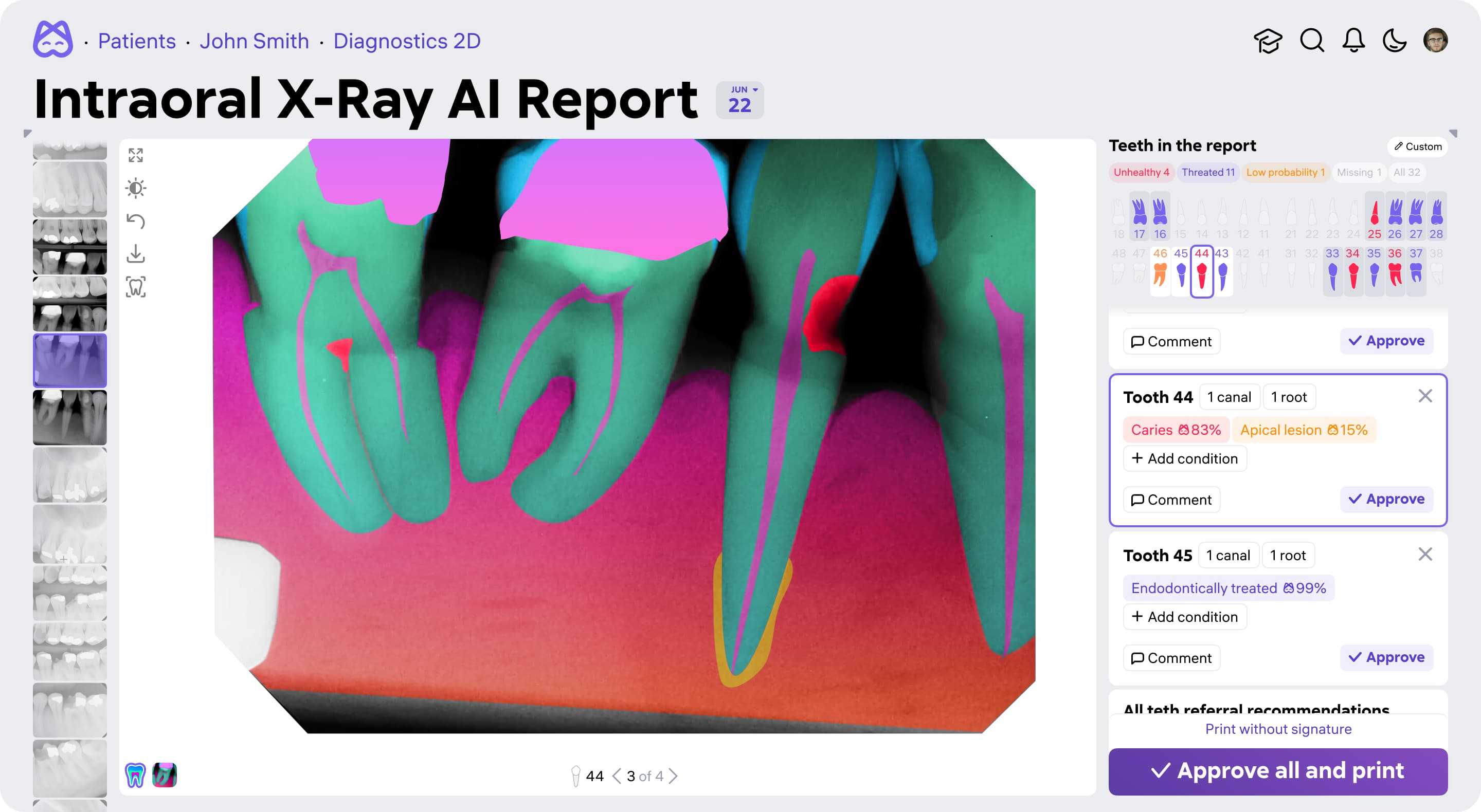Open notifications bell

1353,41
